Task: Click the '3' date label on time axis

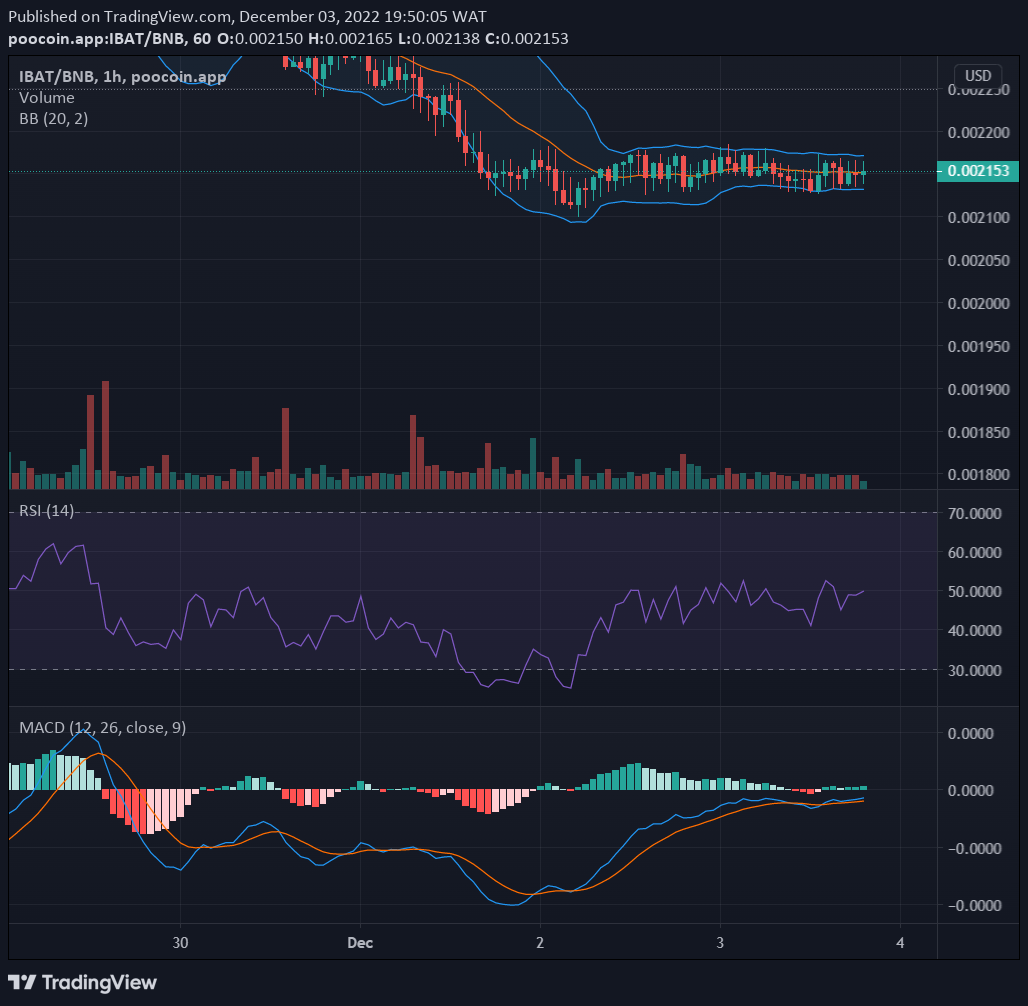Action: pos(720,943)
